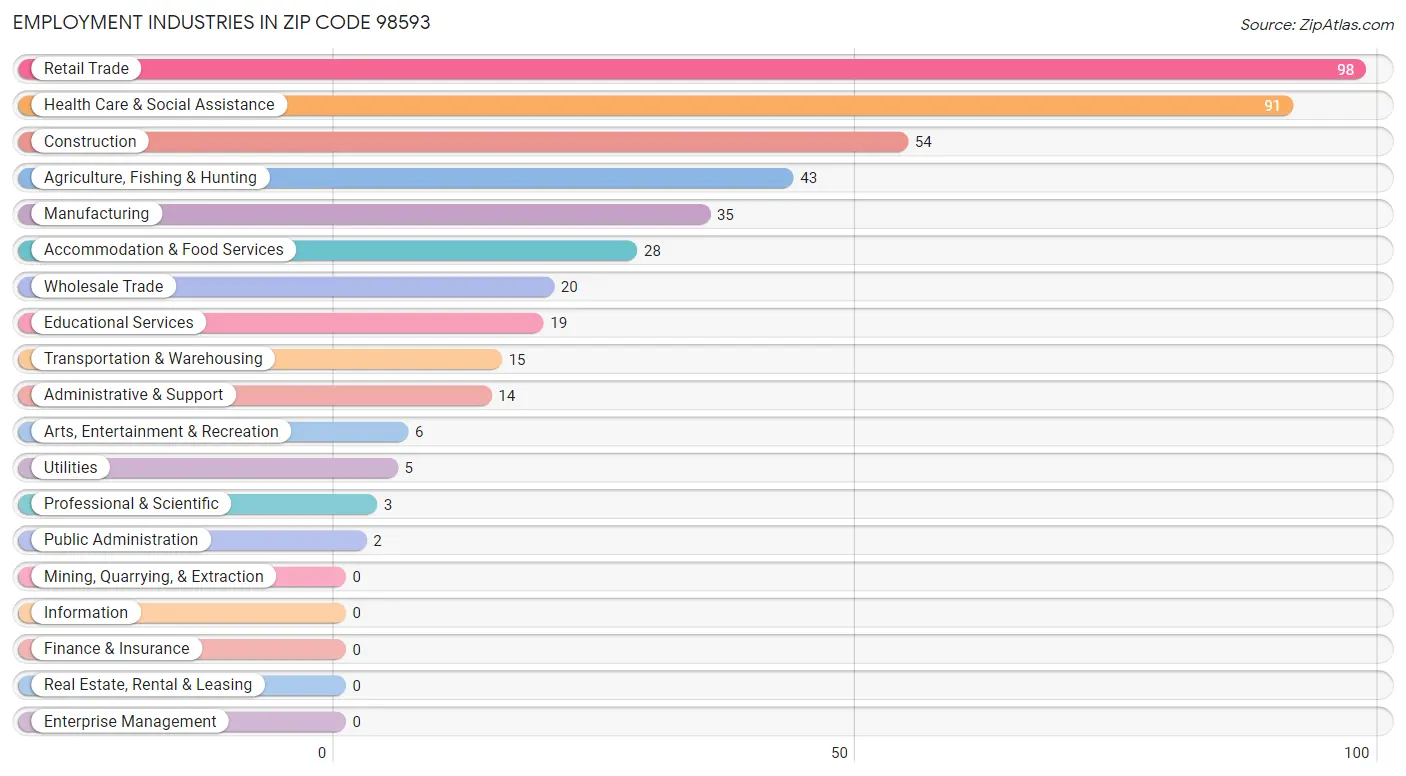Click the axis label 50
The height and width of the screenshot is (776, 1406).
point(840,753)
